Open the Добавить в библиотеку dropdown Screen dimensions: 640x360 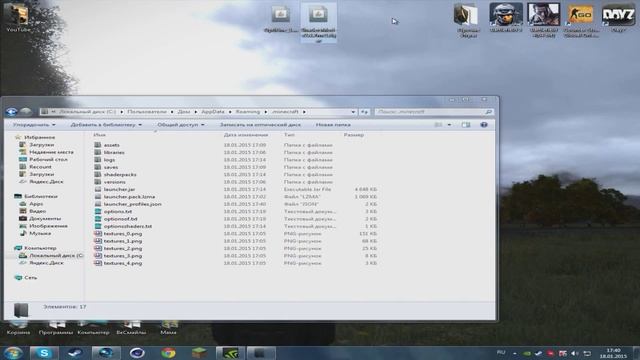pyautogui.click(x=106, y=125)
